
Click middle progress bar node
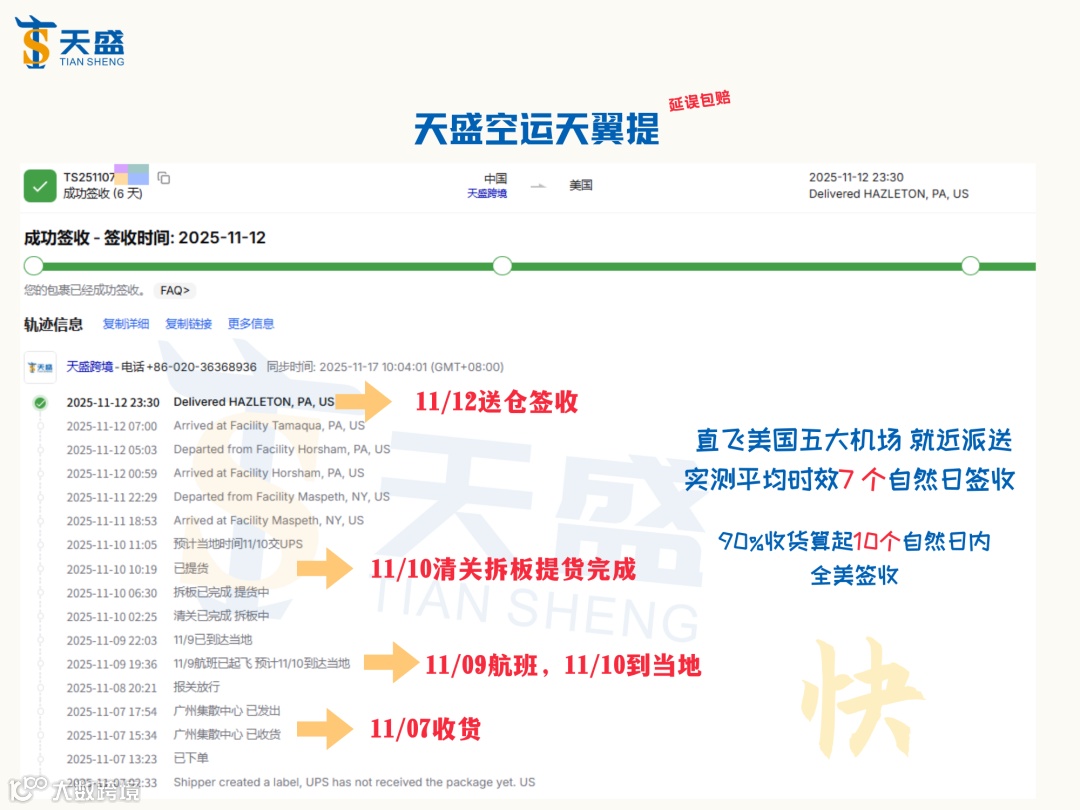coord(502,266)
